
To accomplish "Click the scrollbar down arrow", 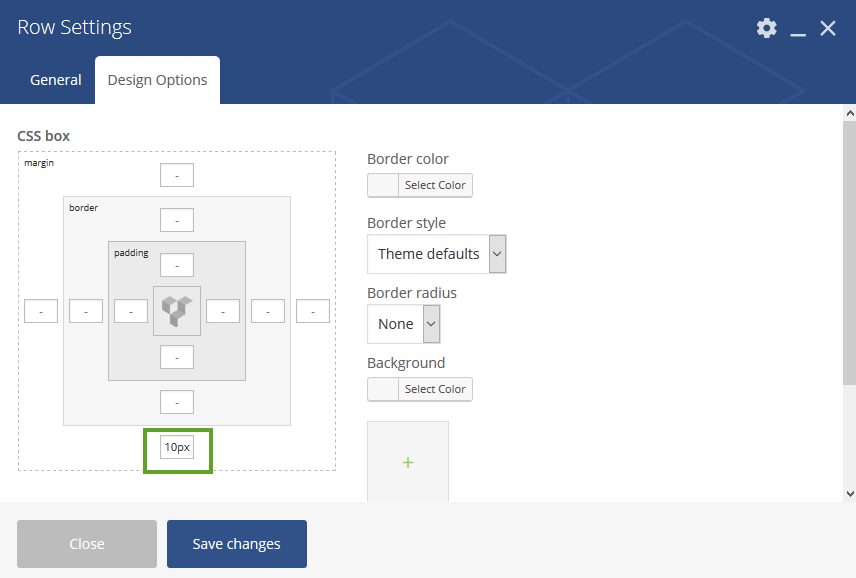I will point(850,494).
